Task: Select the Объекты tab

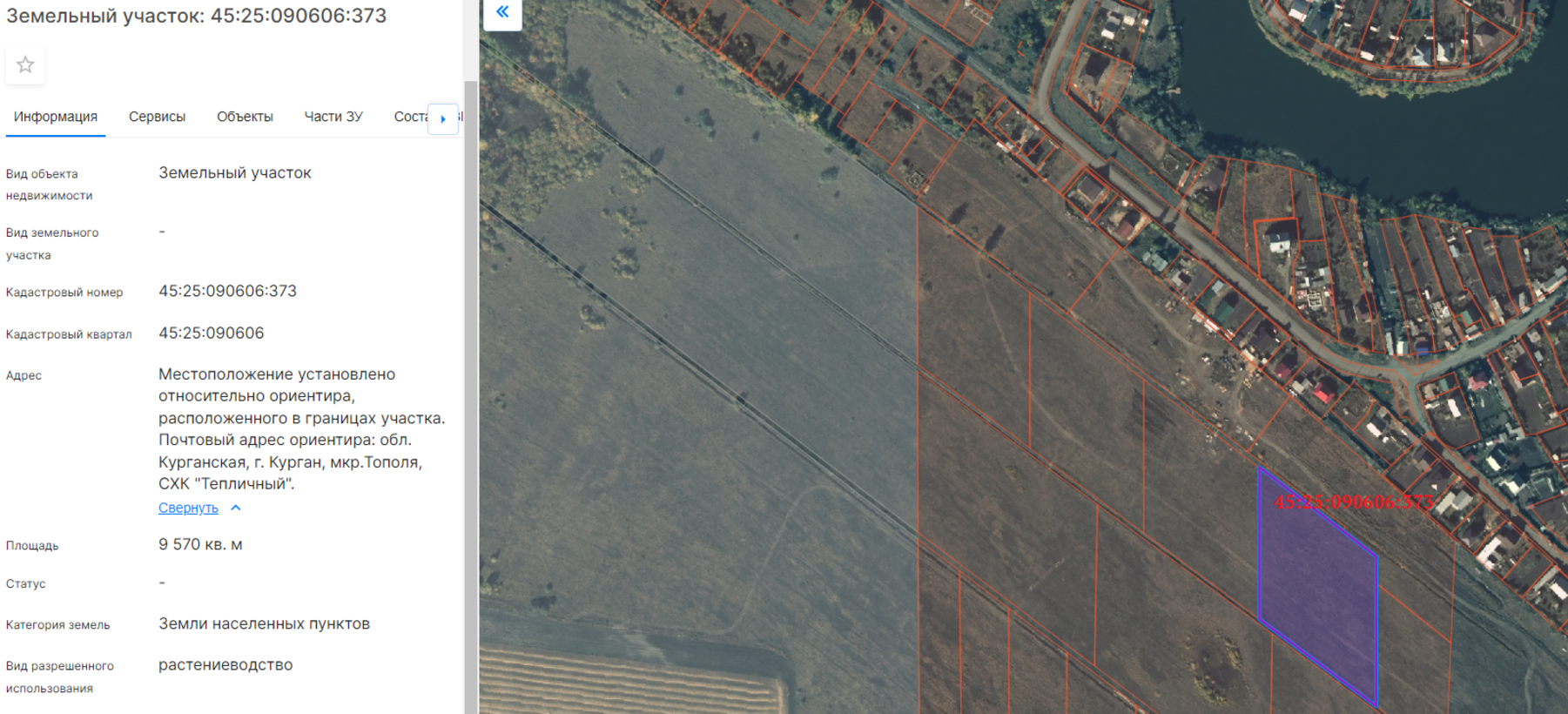Action: pyautogui.click(x=245, y=117)
